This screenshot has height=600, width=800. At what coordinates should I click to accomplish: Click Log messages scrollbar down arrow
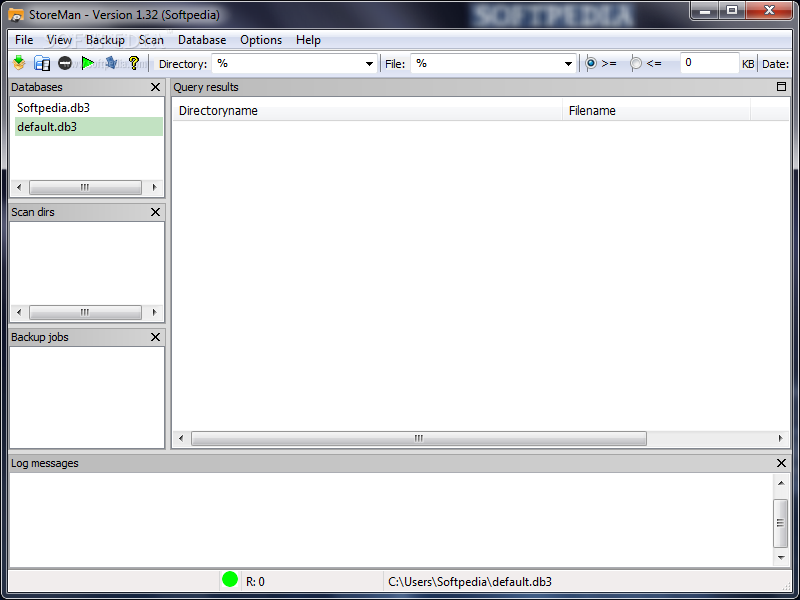(781, 558)
